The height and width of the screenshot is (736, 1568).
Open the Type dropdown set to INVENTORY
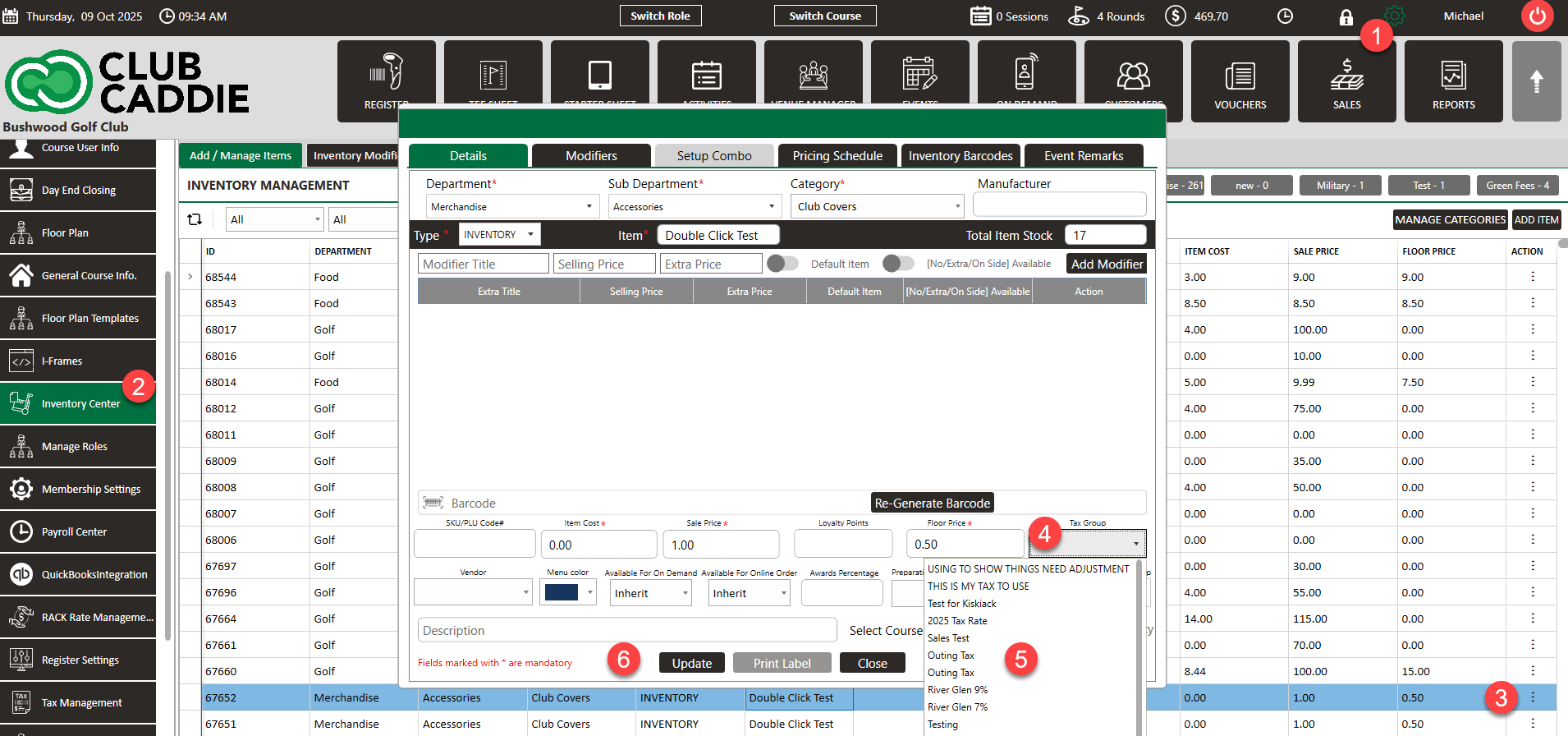498,235
